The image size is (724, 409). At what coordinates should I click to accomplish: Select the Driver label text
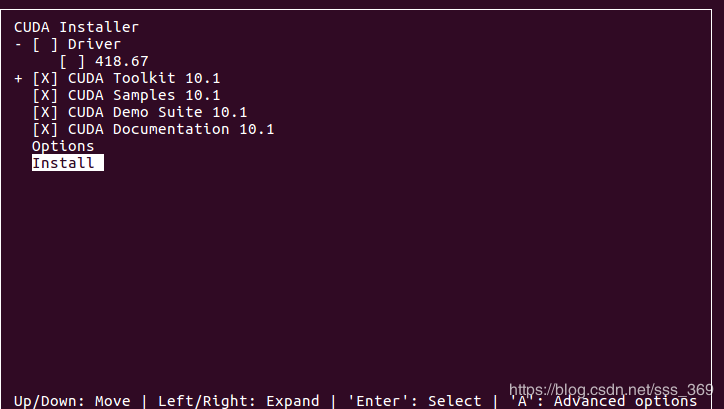(x=94, y=44)
